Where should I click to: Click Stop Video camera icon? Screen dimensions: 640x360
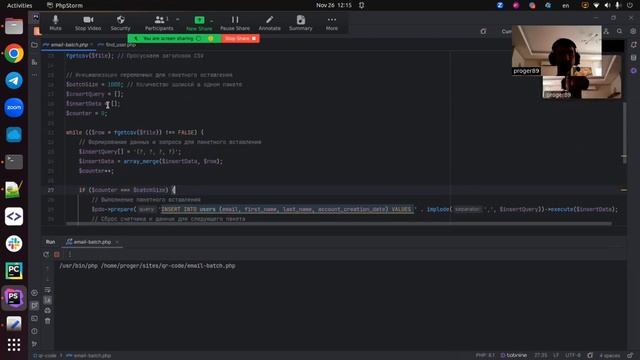(x=88, y=23)
